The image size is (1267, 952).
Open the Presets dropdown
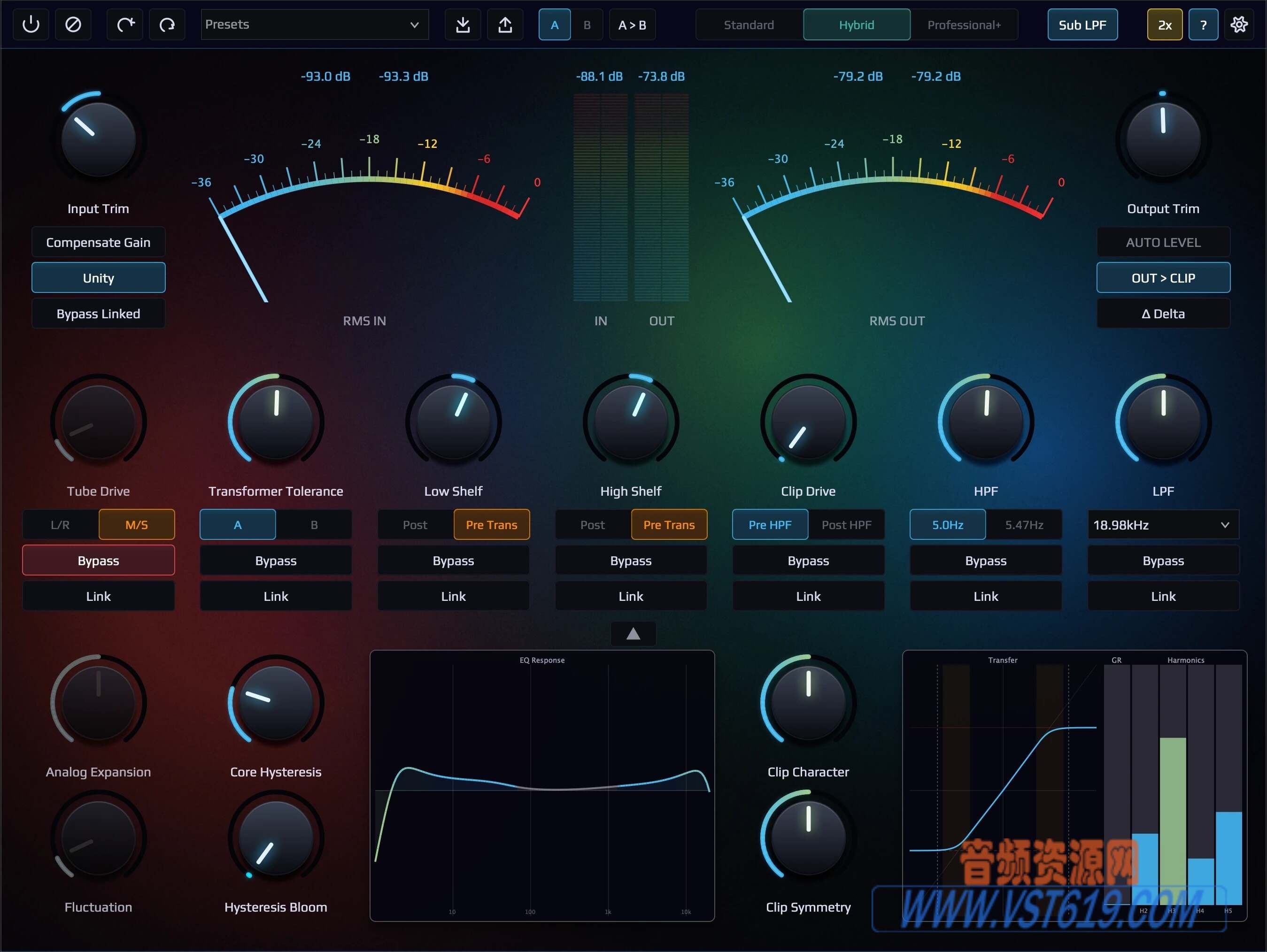(x=315, y=24)
